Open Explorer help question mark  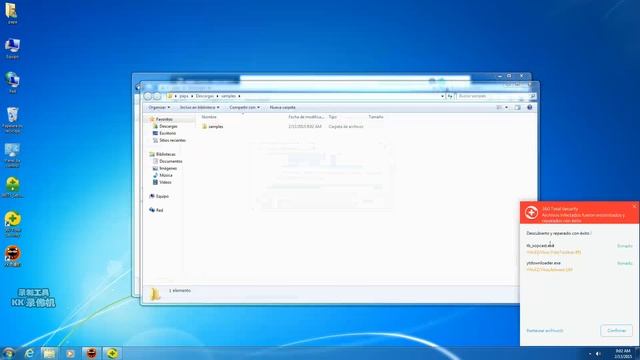530,107
